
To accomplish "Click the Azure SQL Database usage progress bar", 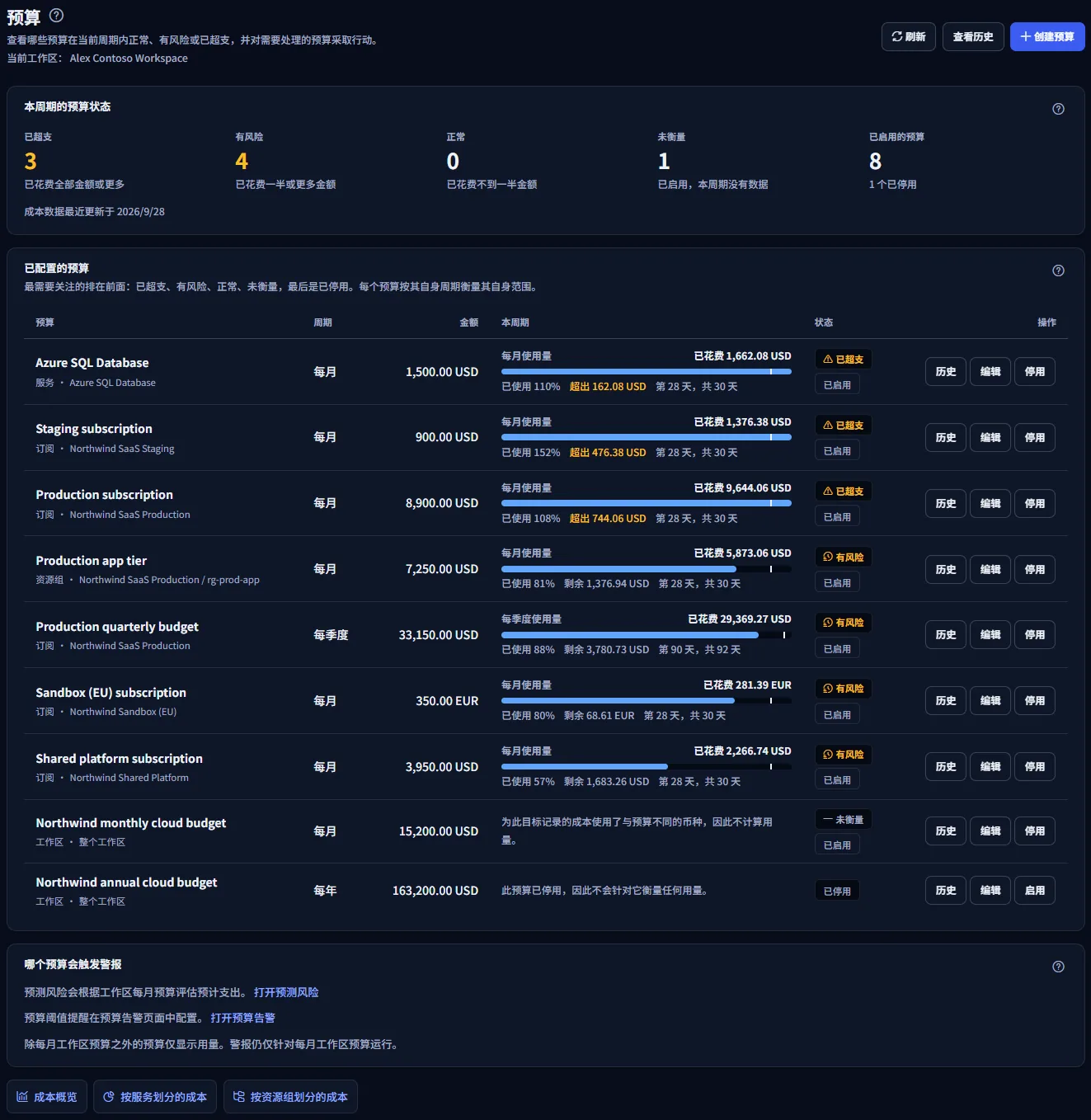I will click(647, 372).
